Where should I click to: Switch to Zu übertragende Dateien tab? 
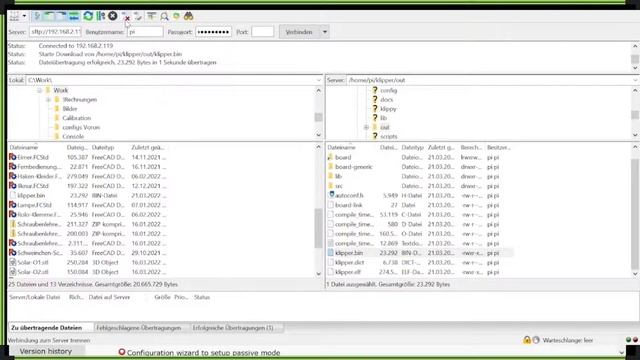[x=47, y=328]
